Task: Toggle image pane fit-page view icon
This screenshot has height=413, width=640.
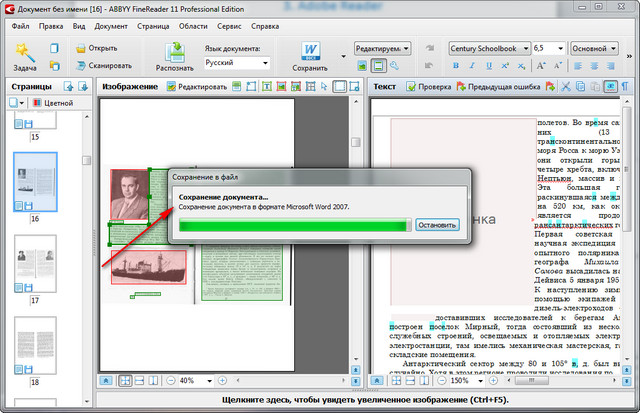Action: [125, 381]
